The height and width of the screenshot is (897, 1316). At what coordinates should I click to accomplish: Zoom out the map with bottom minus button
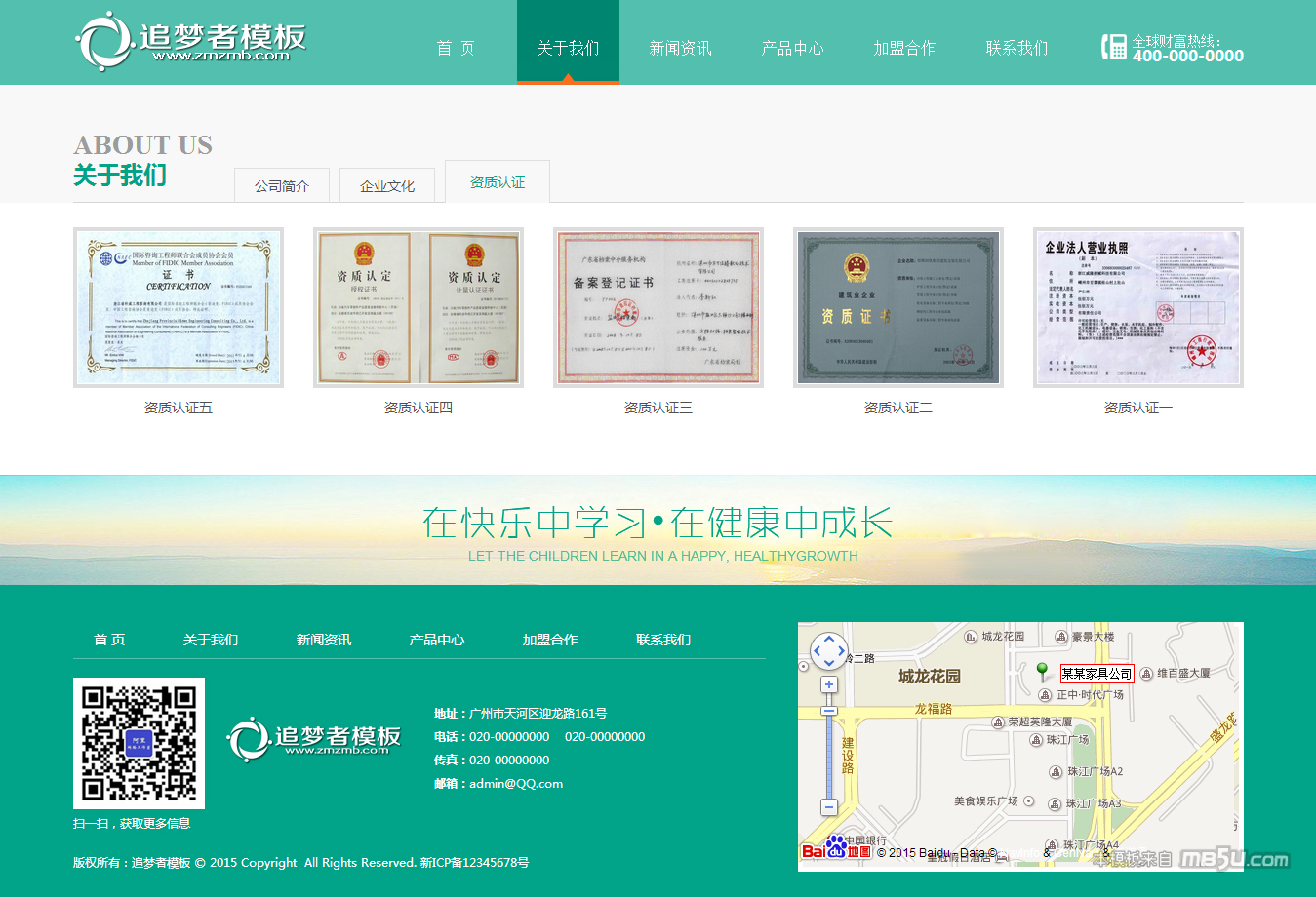click(x=829, y=807)
